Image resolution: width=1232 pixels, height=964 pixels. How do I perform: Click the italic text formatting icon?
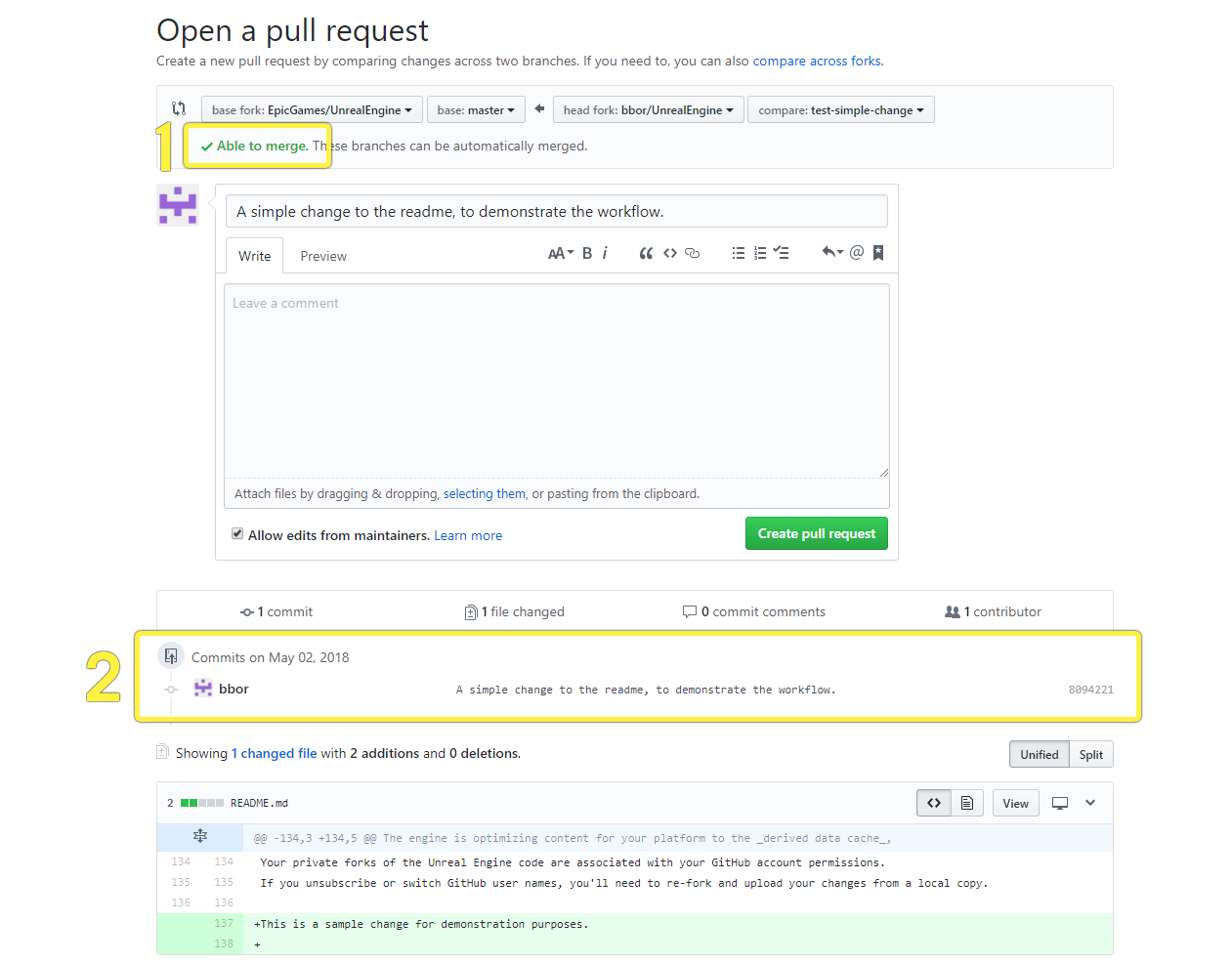[605, 253]
